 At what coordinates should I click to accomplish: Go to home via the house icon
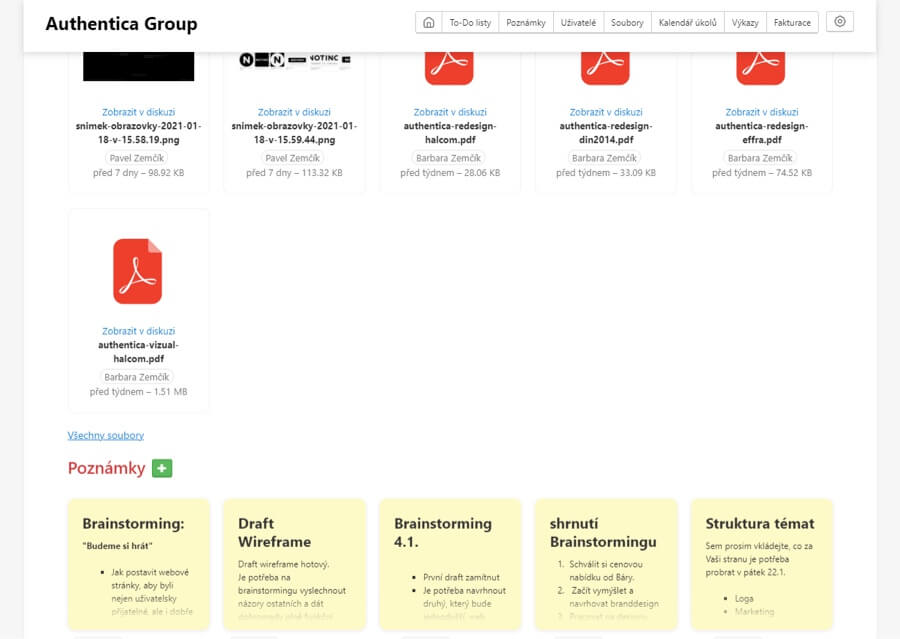point(429,22)
